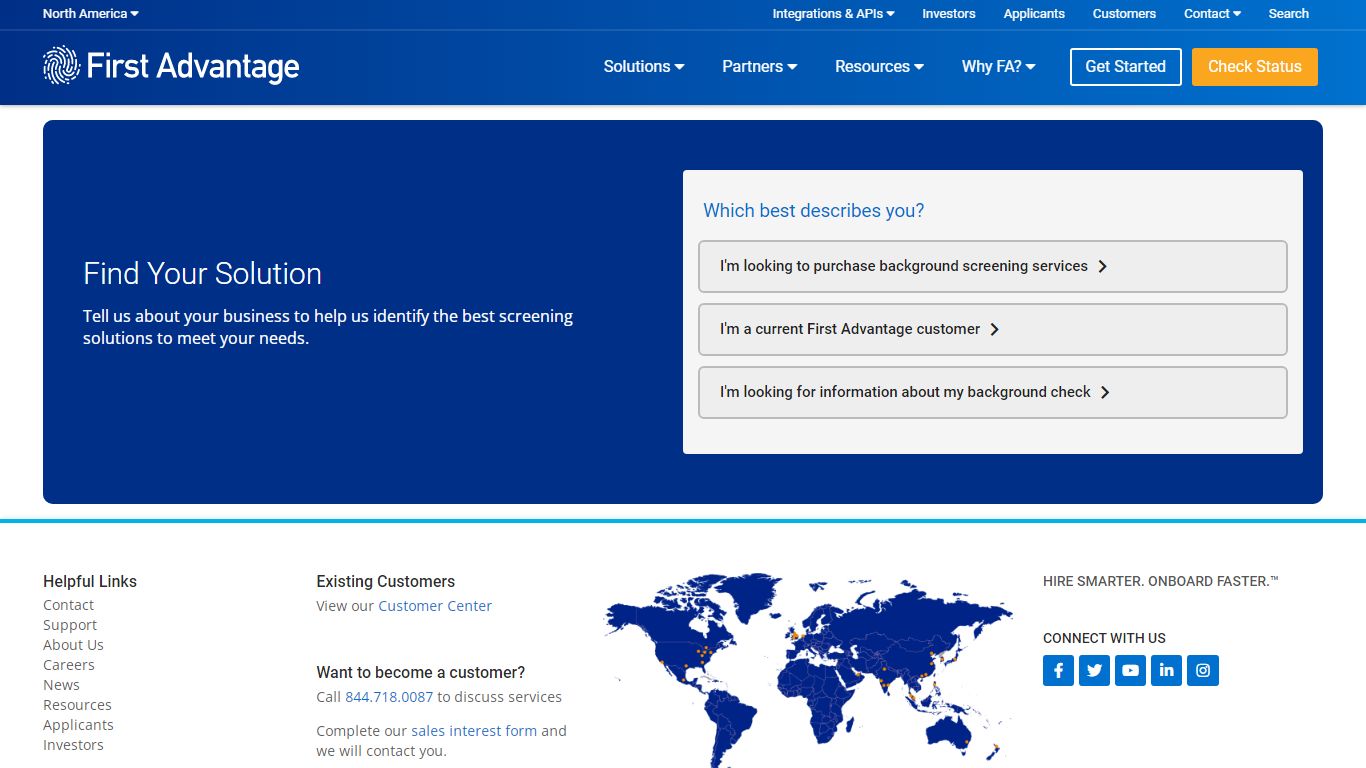Open footer Investors link
The height and width of the screenshot is (768, 1366).
pos(73,745)
